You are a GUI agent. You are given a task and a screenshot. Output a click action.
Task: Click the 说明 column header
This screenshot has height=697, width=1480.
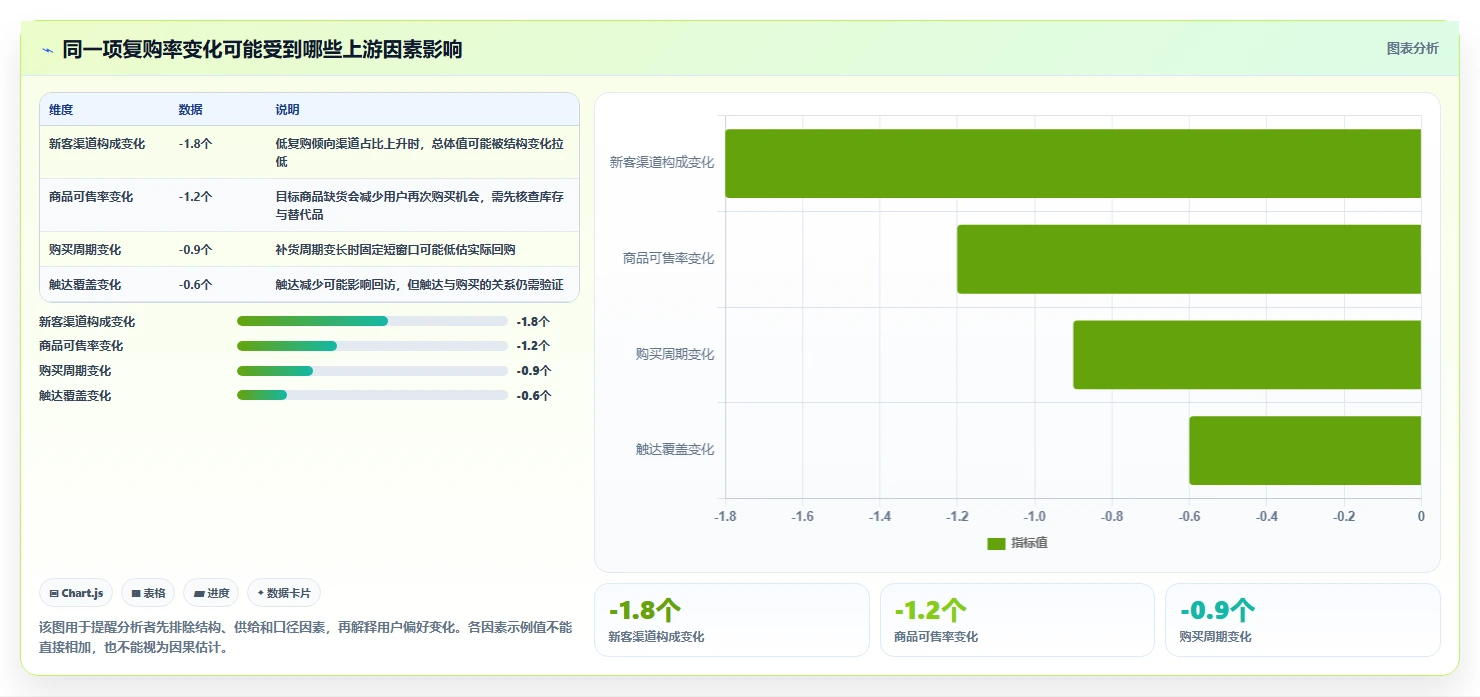pos(287,110)
